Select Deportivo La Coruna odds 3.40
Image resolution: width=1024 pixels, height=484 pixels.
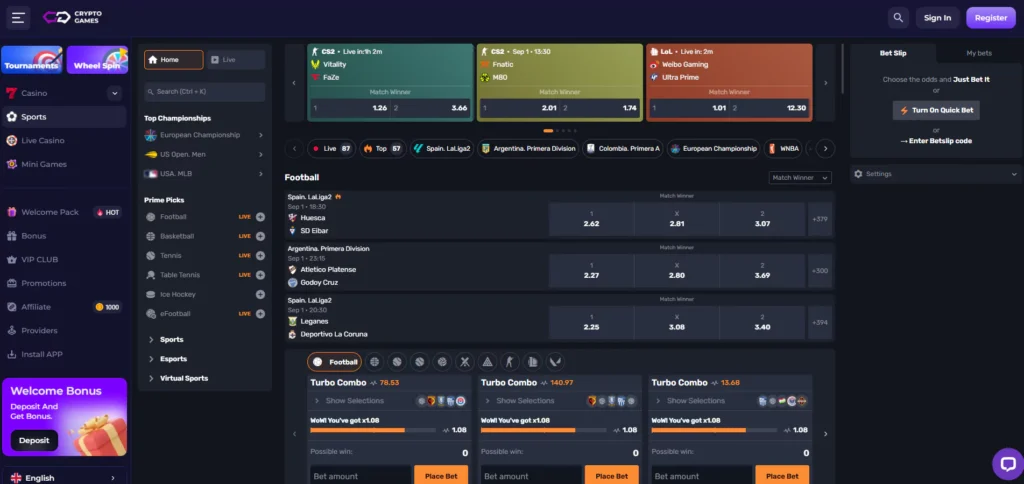[762, 322]
